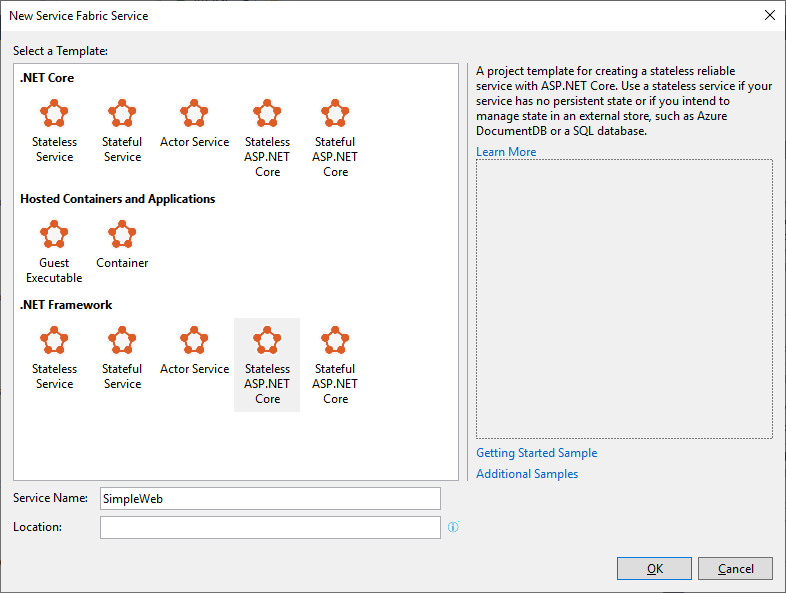Choose .NET Framework Stateful Service template
The height and width of the screenshot is (593, 786).
[x=122, y=357]
